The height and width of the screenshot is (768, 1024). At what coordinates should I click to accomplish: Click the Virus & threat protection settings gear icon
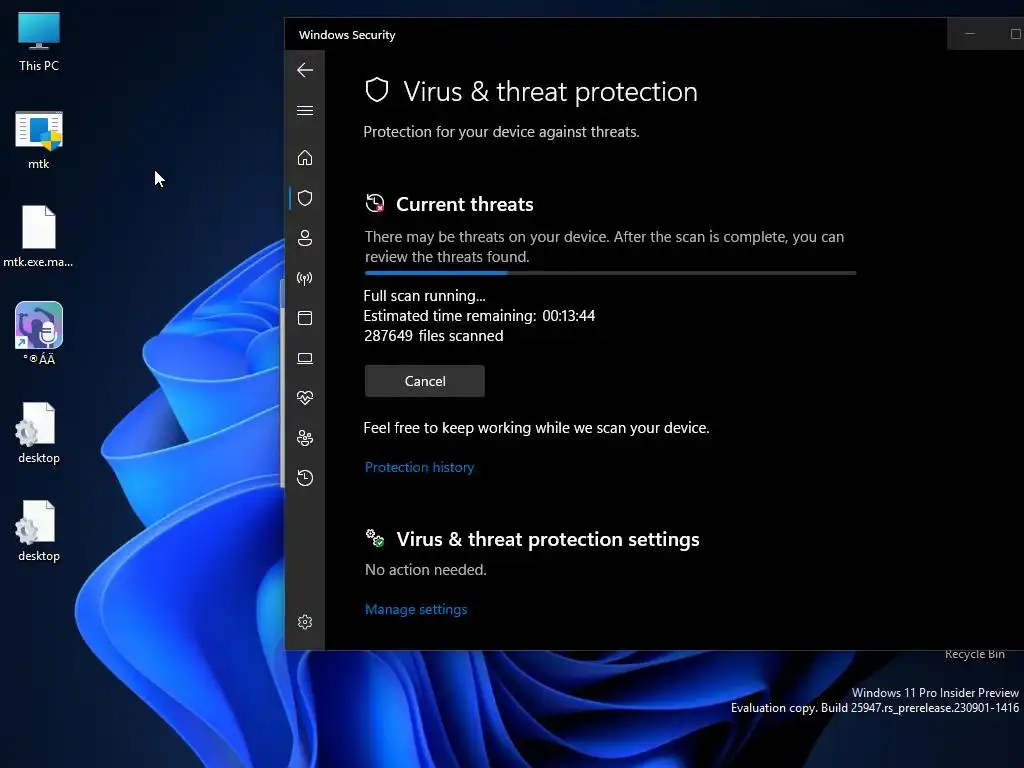375,538
